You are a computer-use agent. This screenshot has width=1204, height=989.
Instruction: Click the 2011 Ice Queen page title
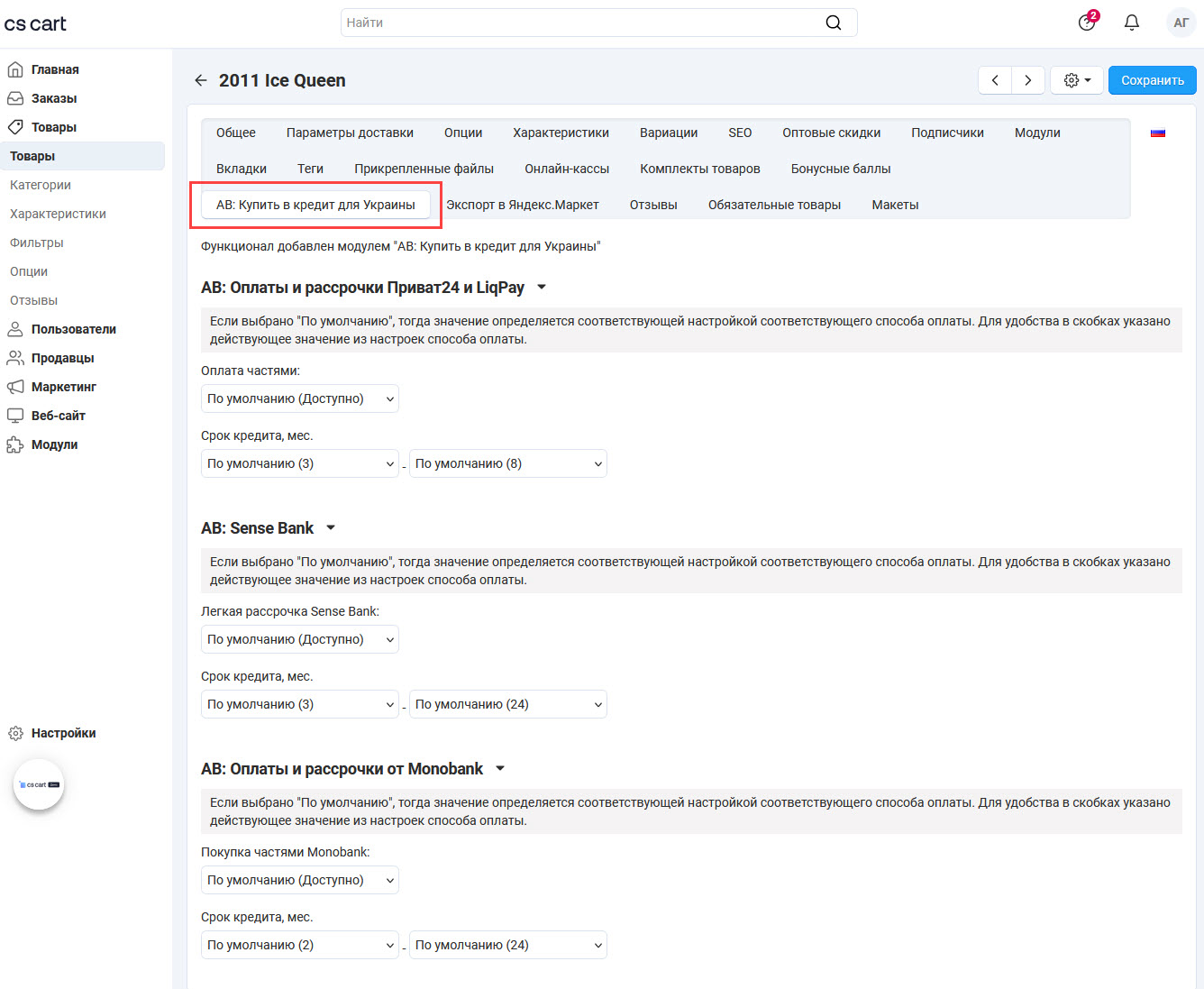click(x=282, y=80)
